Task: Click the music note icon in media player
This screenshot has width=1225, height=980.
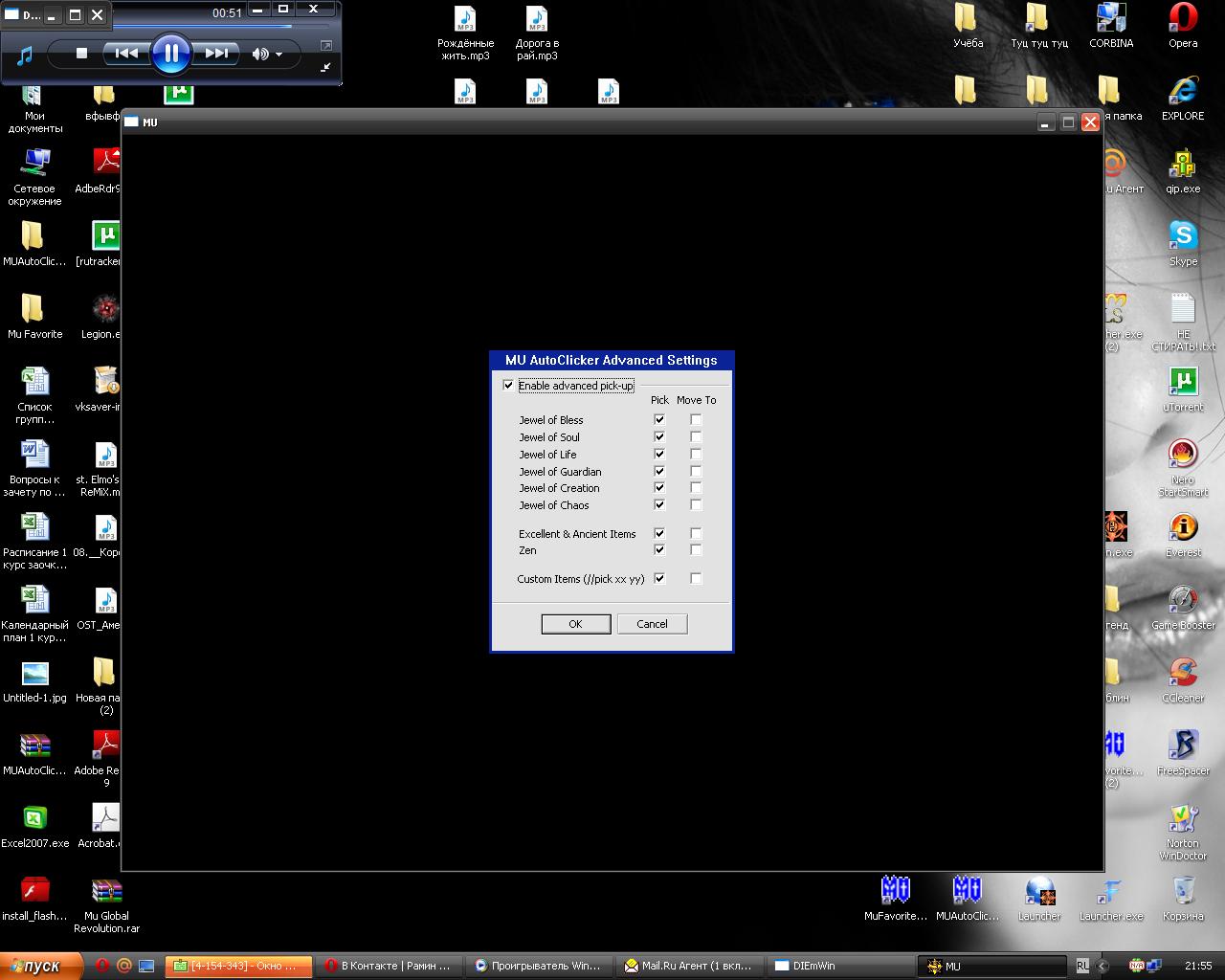Action: point(25,55)
